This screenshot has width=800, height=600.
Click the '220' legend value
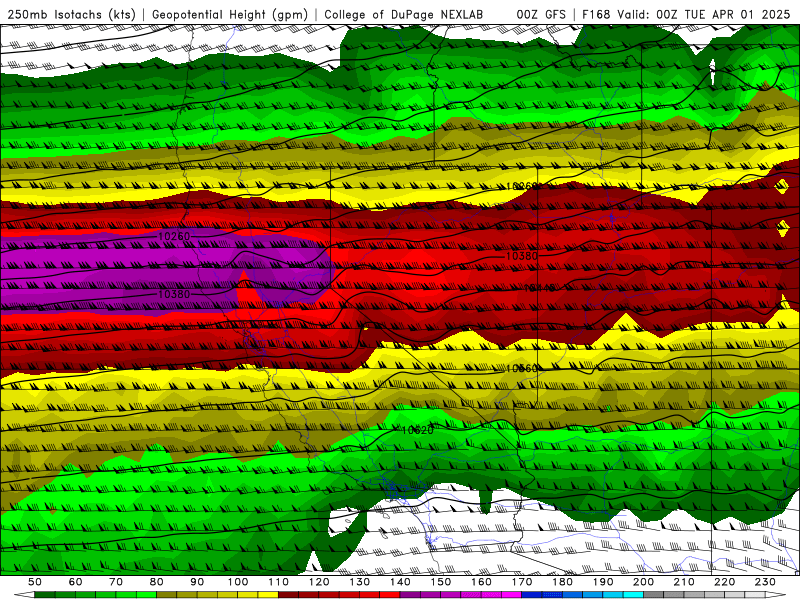pyautogui.click(x=724, y=582)
